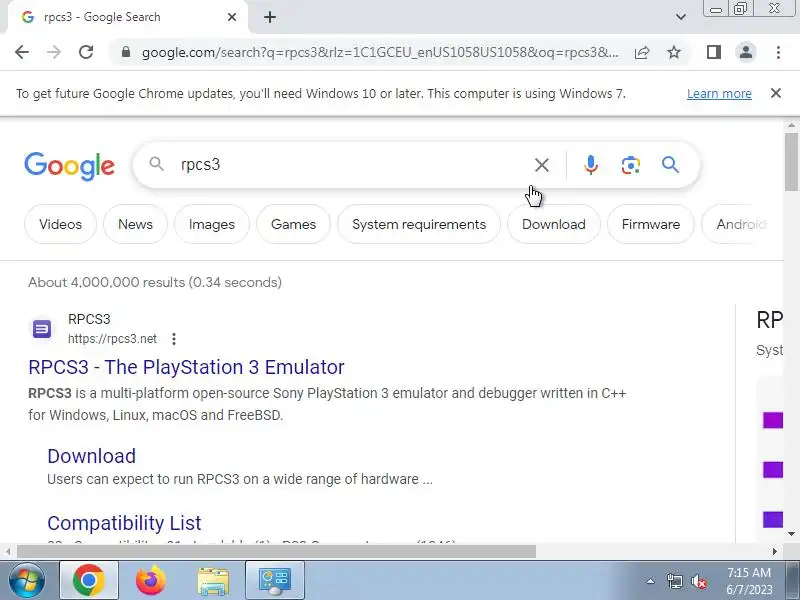Clear the search box with the X

[x=542, y=165]
